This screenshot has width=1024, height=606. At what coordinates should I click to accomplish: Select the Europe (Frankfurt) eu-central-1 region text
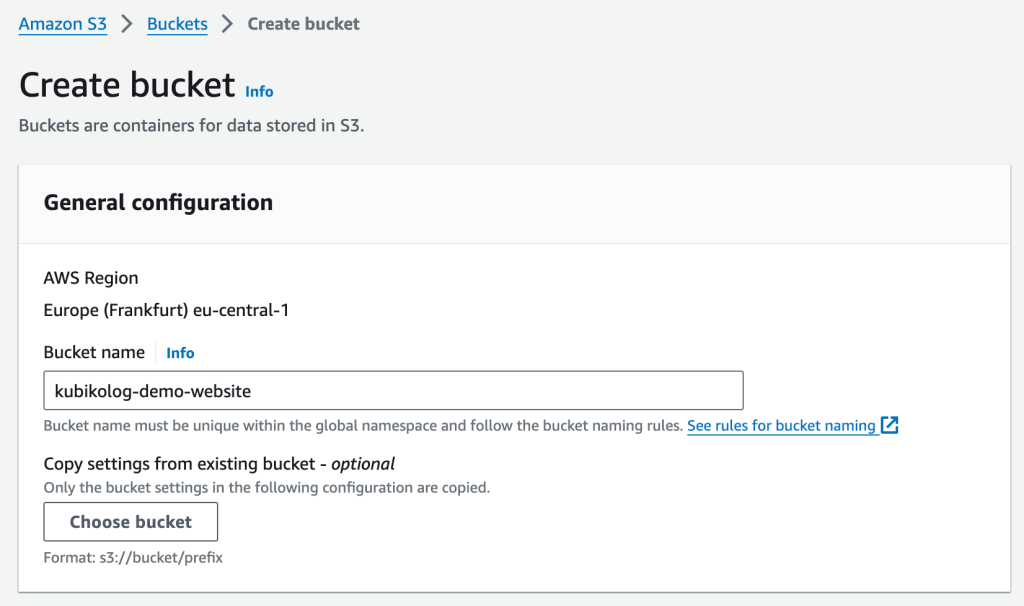click(166, 310)
